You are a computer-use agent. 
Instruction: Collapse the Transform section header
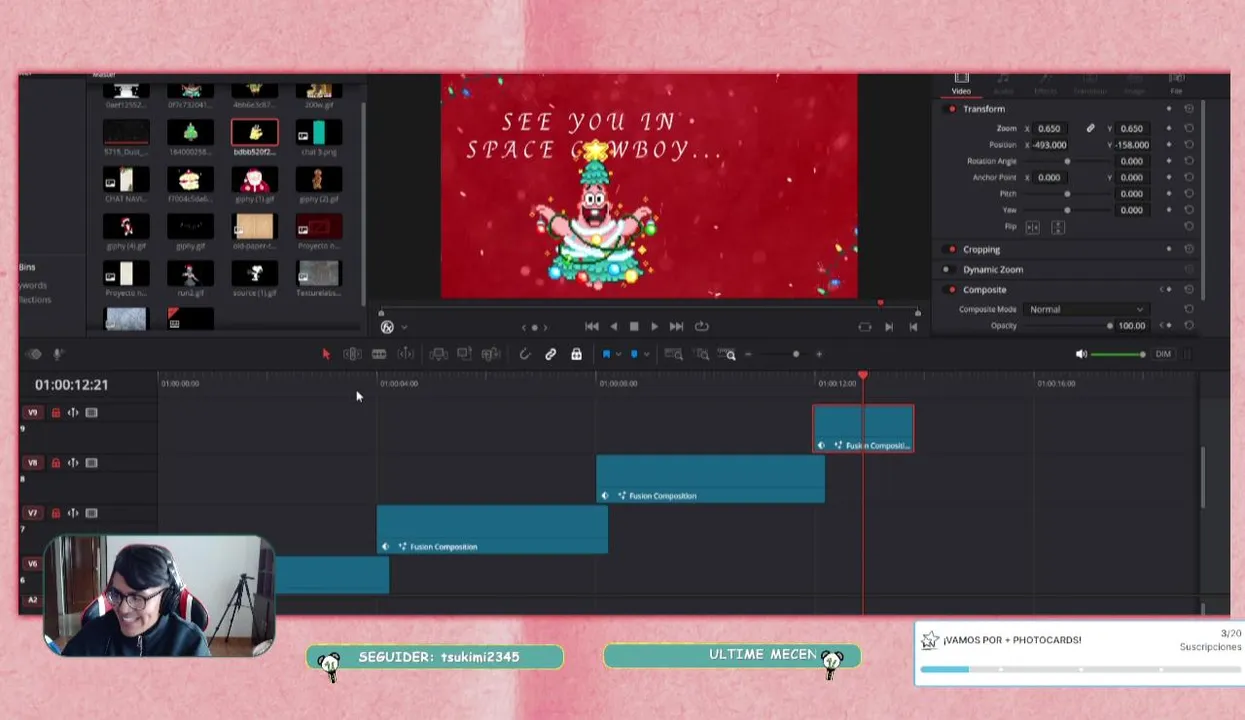pyautogui.click(x=984, y=109)
